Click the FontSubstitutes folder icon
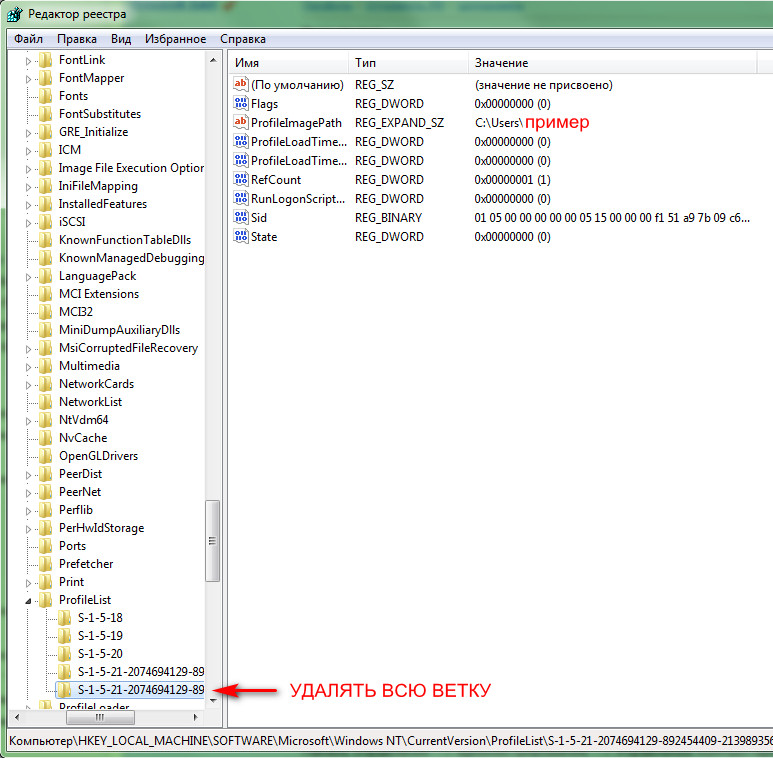Screen dimensions: 773x758 [x=45, y=114]
